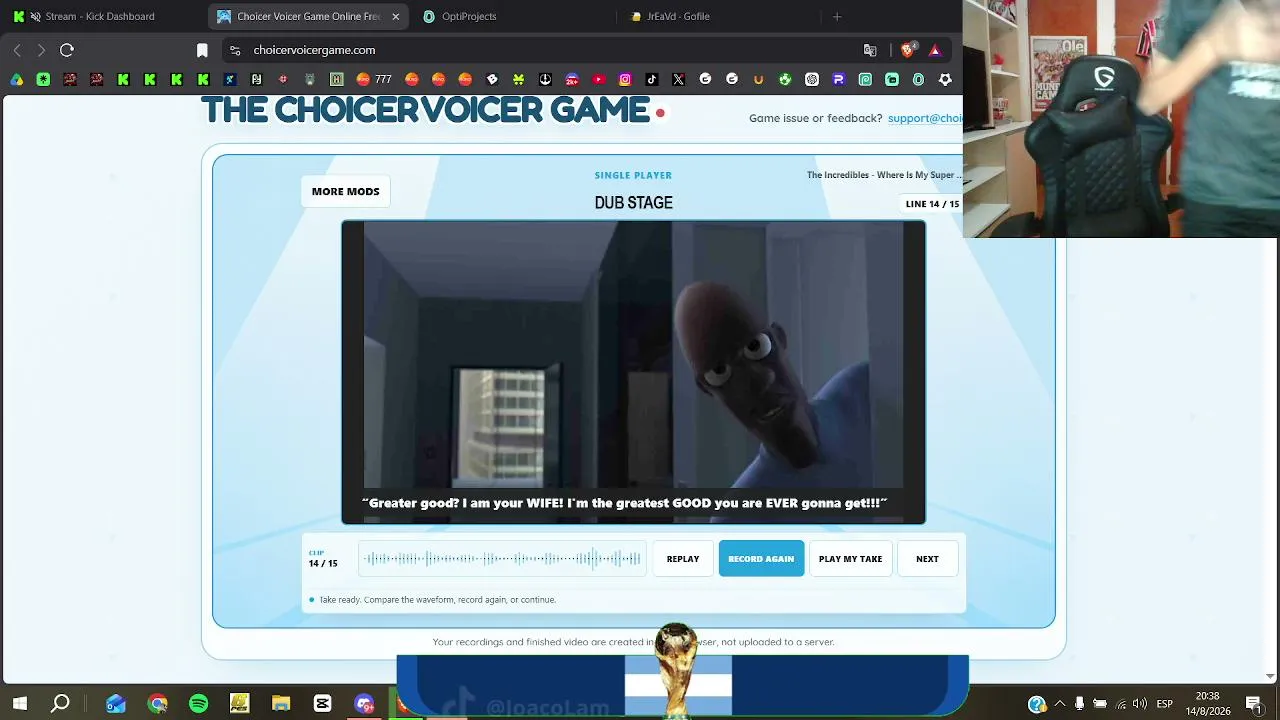1280x720 pixels.
Task: Open the TikTok bookmark
Action: [652, 79]
